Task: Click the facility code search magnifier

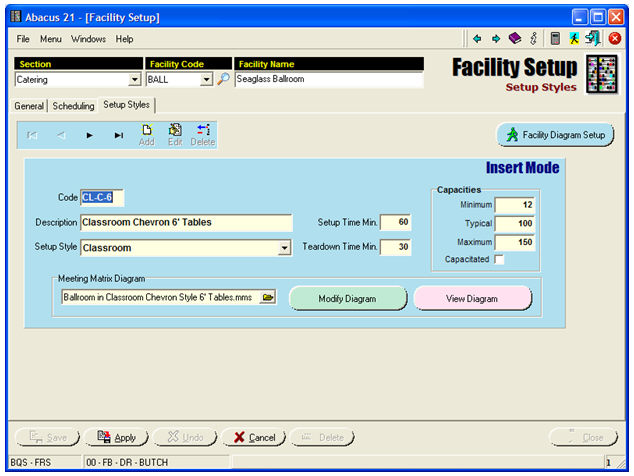Action: (223, 79)
